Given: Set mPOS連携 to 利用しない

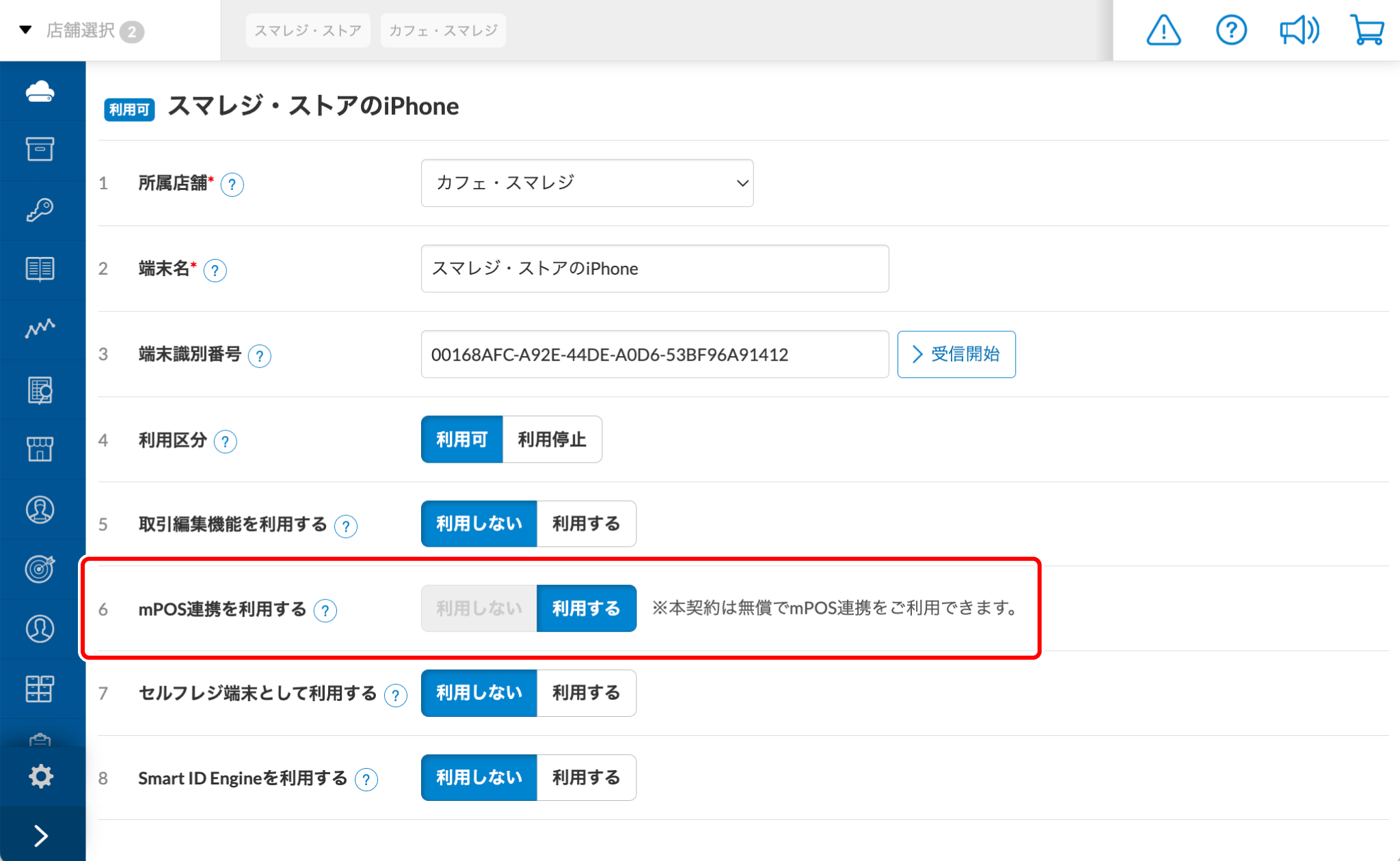Looking at the screenshot, I should click(x=479, y=608).
